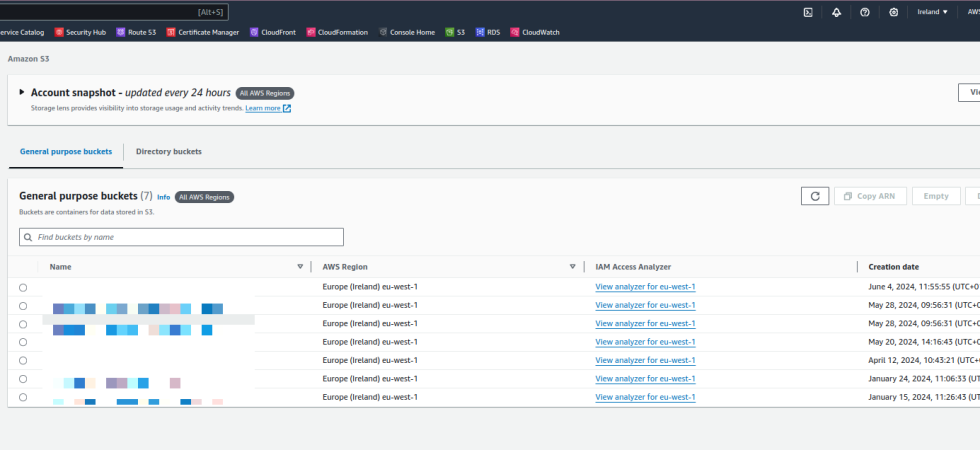Open the Info link next to bucket count
The width and height of the screenshot is (980, 450).
163,198
